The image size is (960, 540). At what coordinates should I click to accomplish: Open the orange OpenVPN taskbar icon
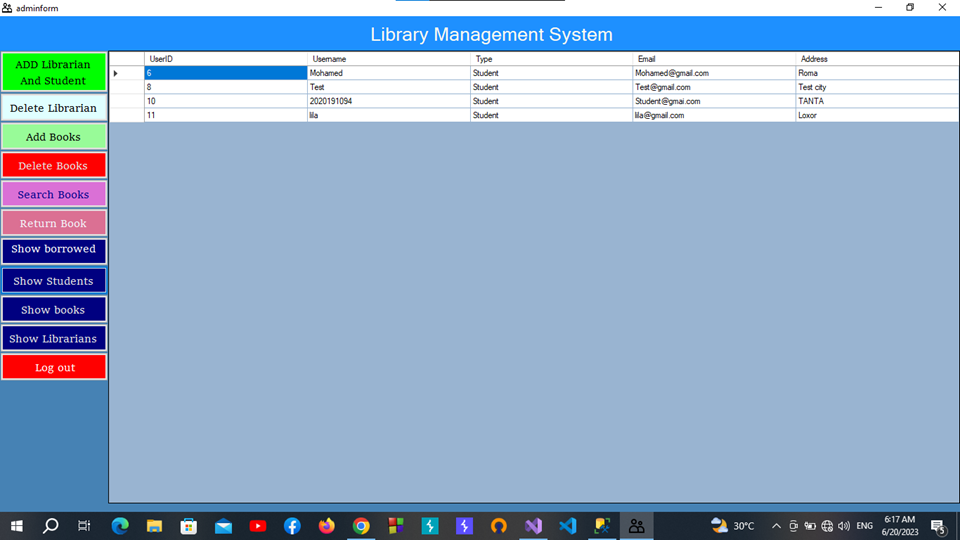(x=499, y=526)
